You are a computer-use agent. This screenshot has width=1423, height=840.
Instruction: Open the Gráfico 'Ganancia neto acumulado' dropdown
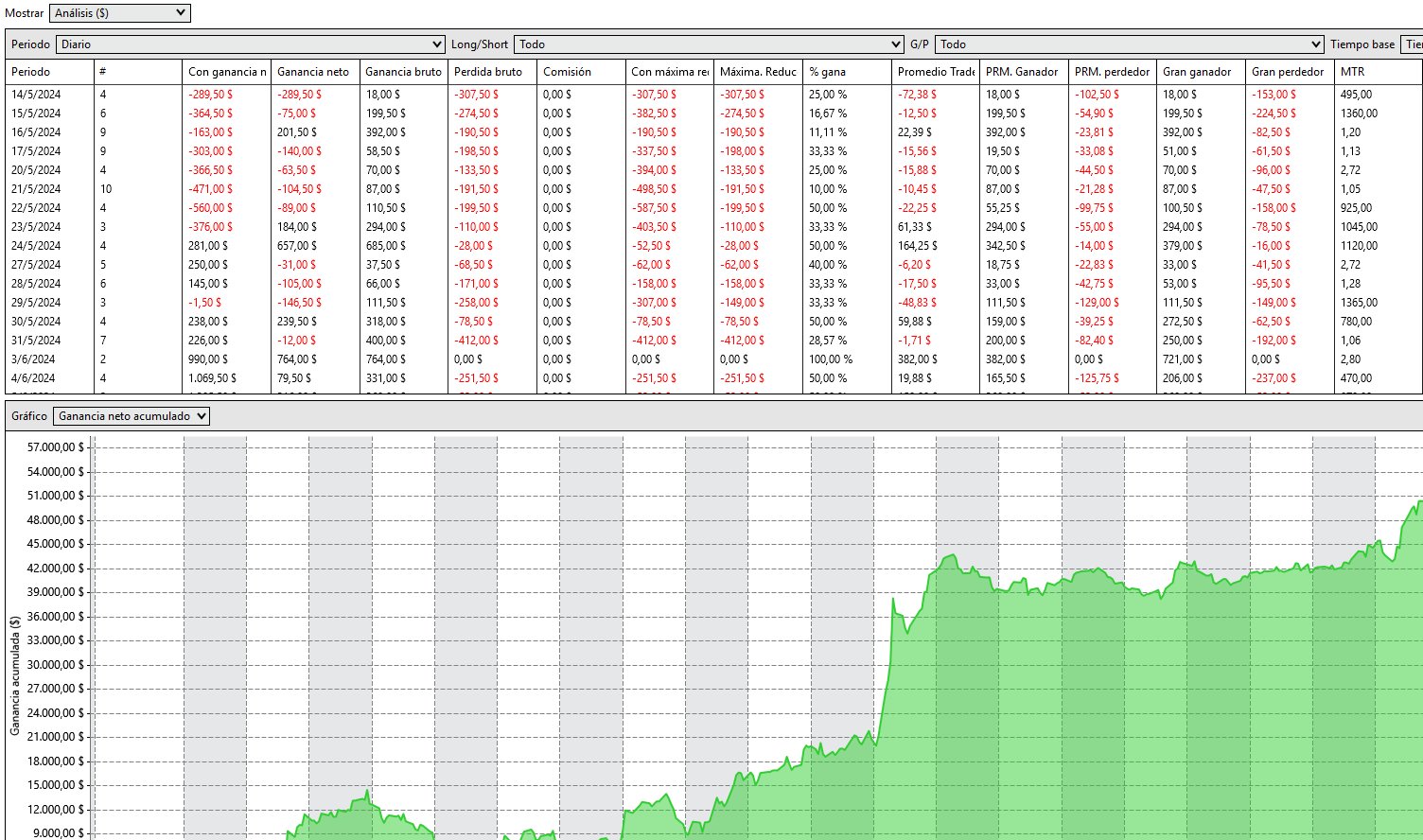[x=132, y=416]
